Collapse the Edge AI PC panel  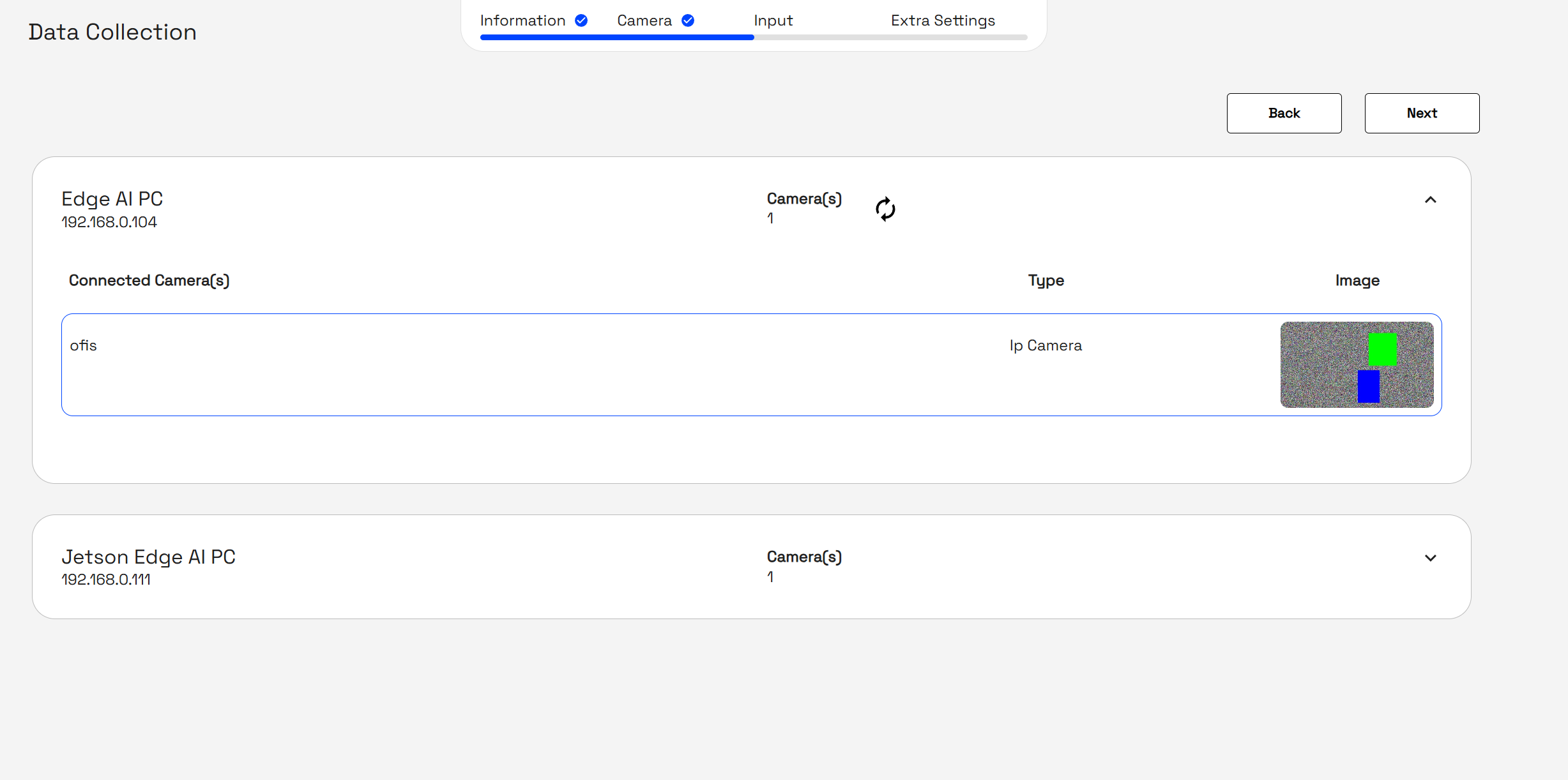click(x=1430, y=200)
